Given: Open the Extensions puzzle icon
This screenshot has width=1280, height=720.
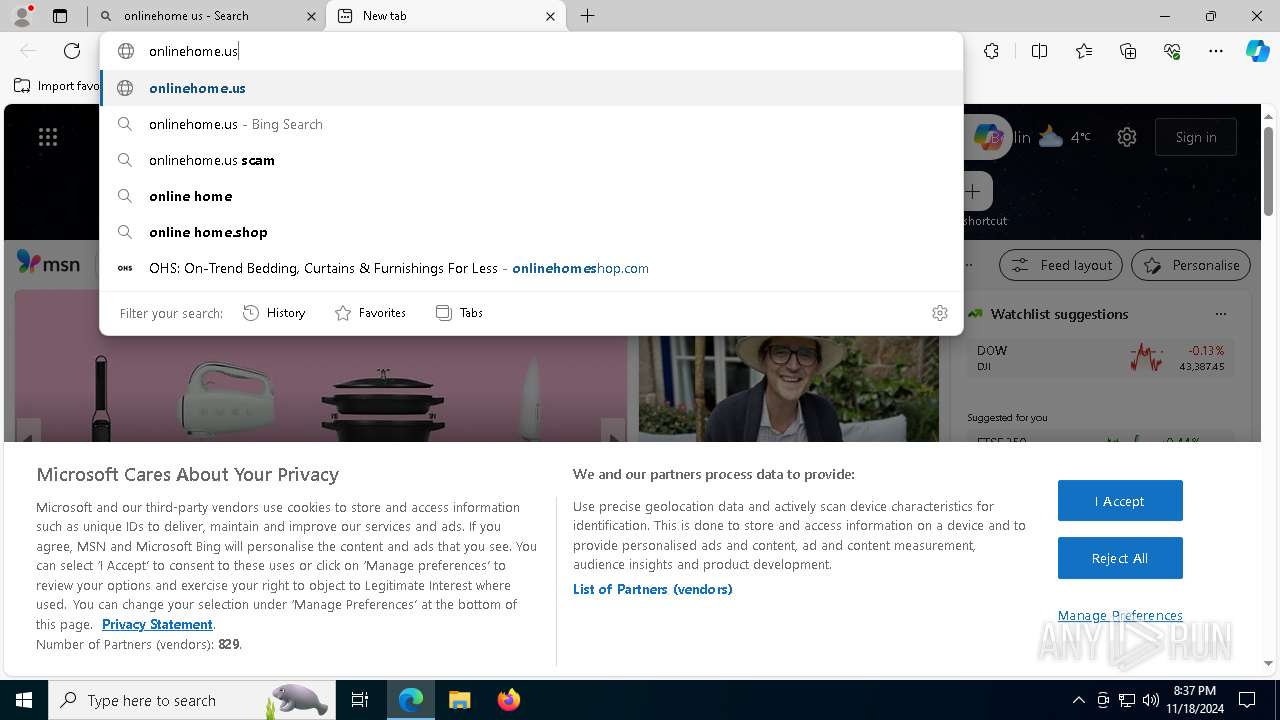Looking at the screenshot, I should click(991, 51).
